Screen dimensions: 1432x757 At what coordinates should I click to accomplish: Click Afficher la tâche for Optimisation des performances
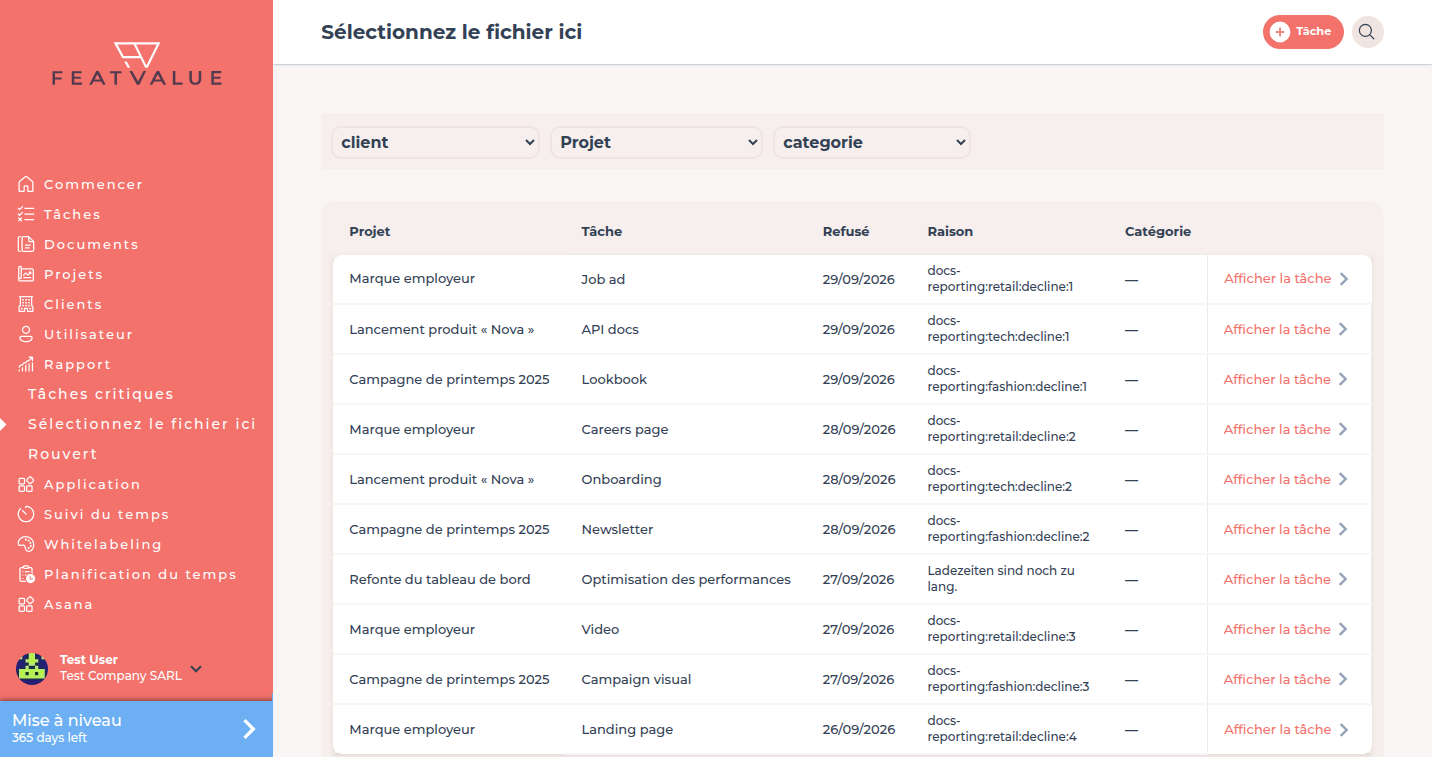(1286, 579)
